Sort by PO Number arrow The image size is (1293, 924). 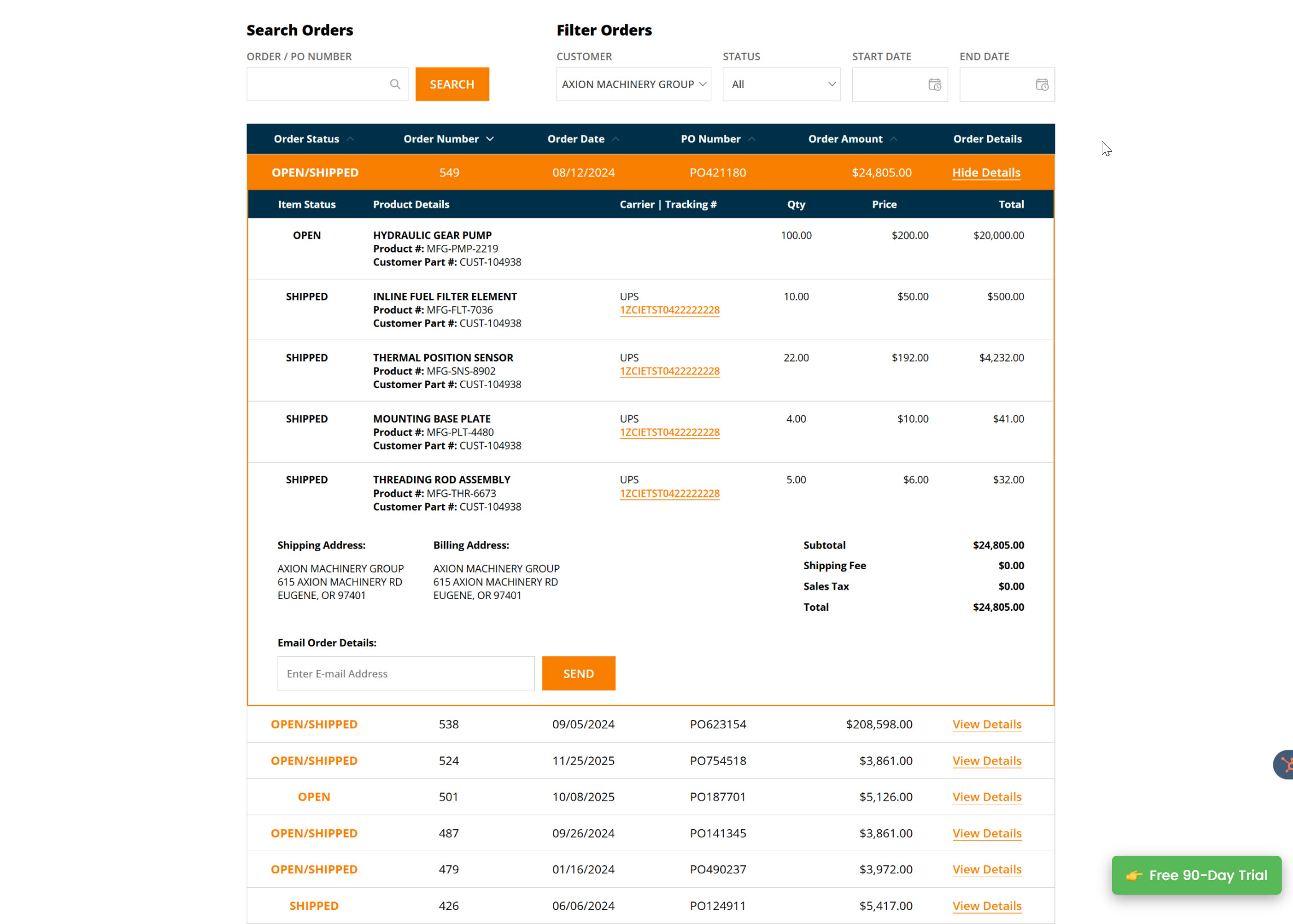(x=751, y=139)
